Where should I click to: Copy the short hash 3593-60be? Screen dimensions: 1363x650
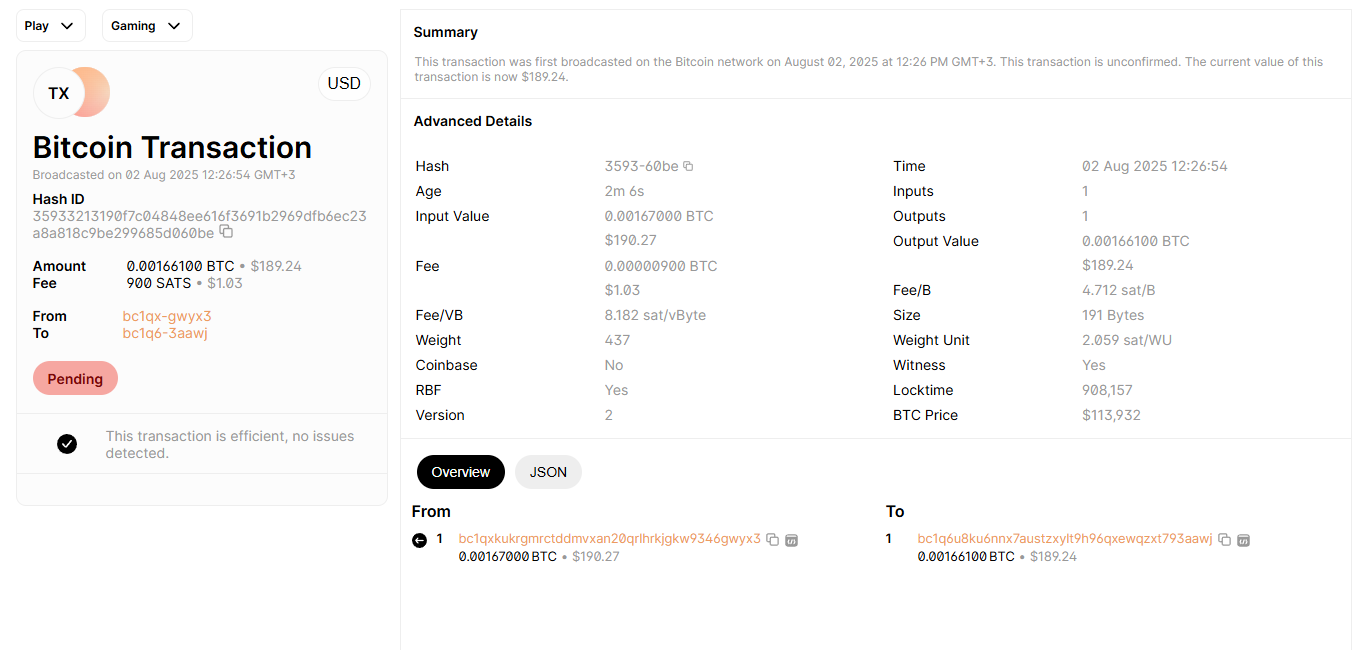point(688,166)
